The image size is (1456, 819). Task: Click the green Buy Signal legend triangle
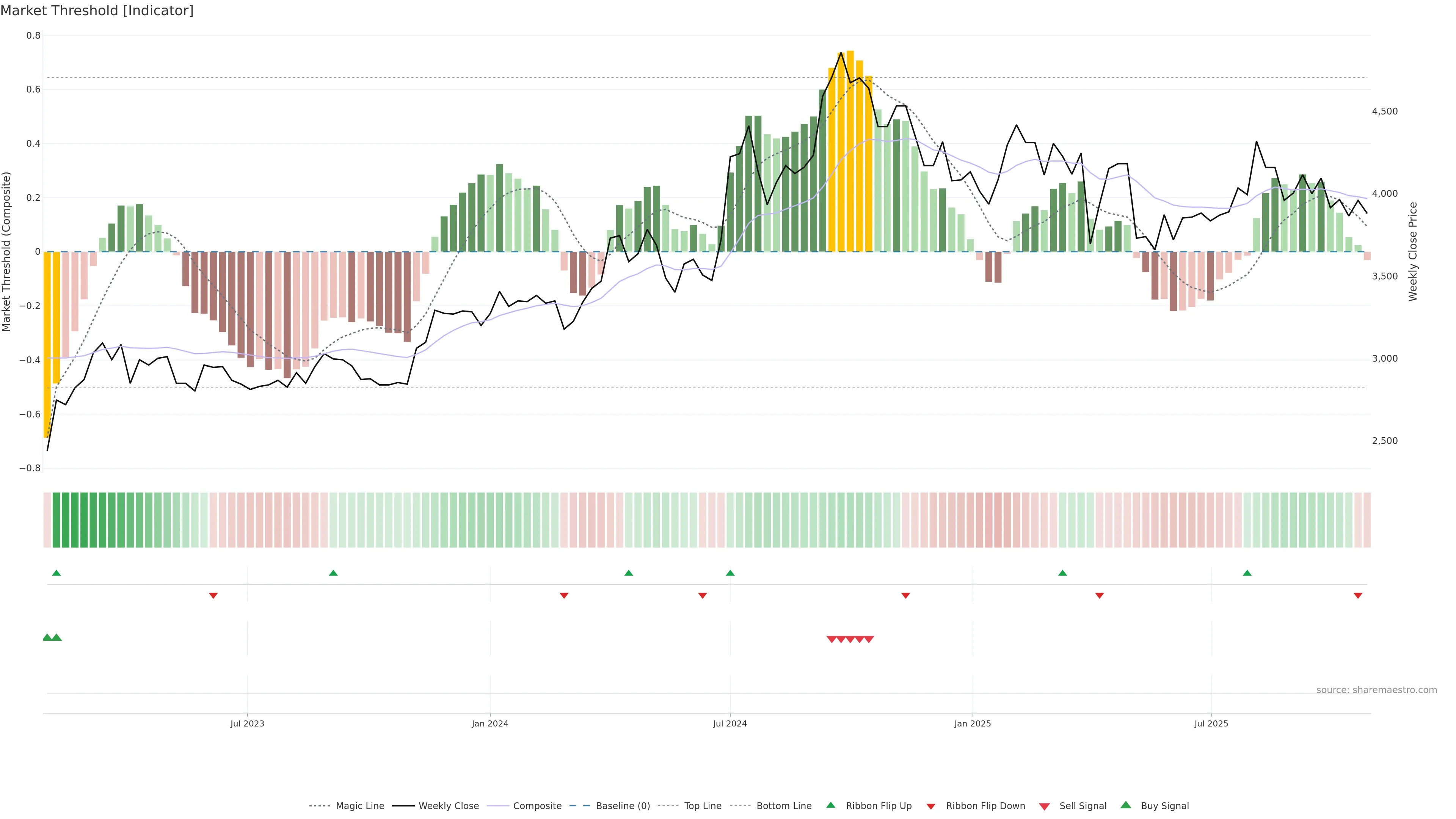(x=1125, y=805)
